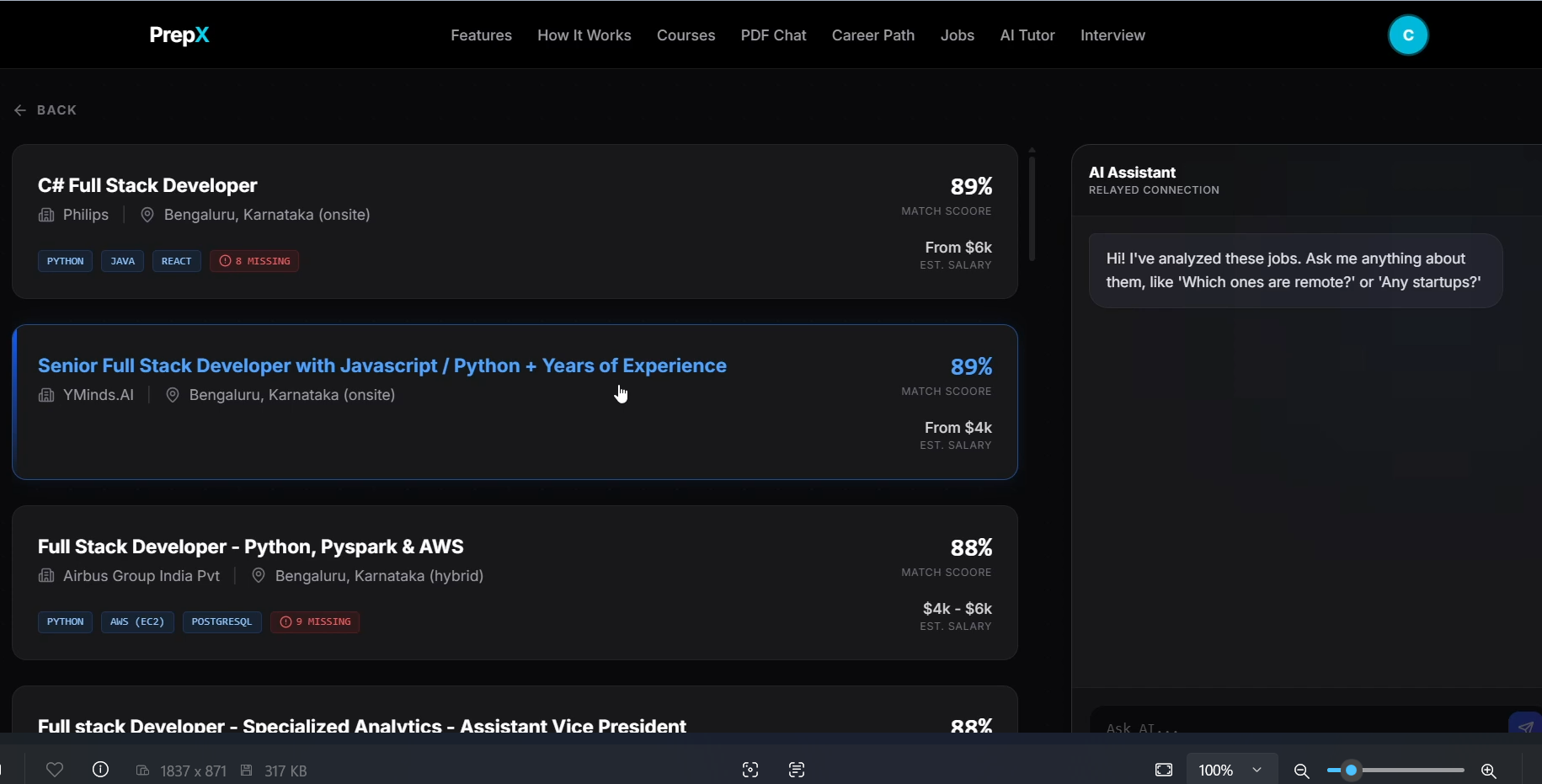
Task: Click the 8 MISSING label text
Action: 263,261
